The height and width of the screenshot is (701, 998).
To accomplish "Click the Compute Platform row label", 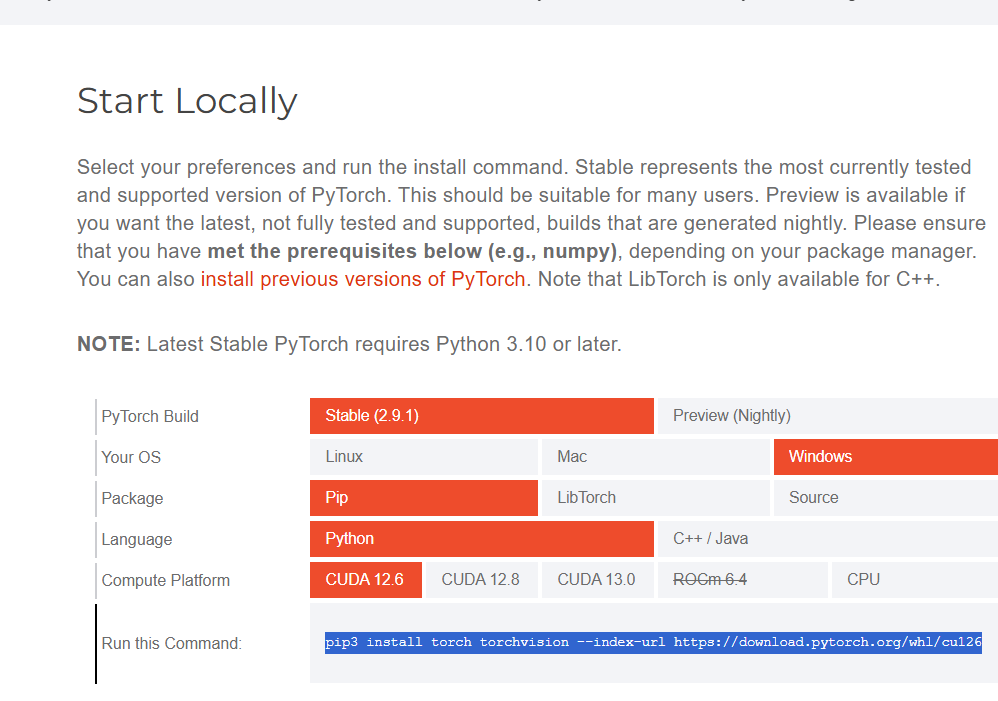I will pos(166,580).
